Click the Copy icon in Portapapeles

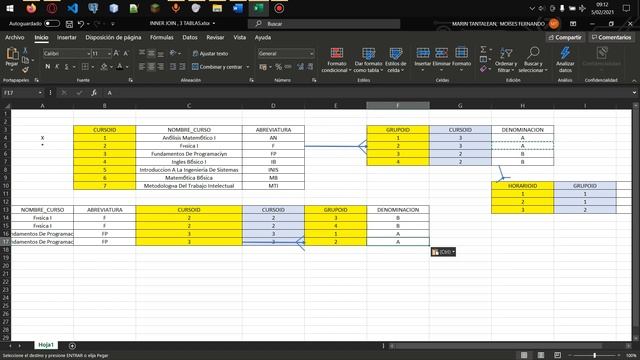click(25, 60)
